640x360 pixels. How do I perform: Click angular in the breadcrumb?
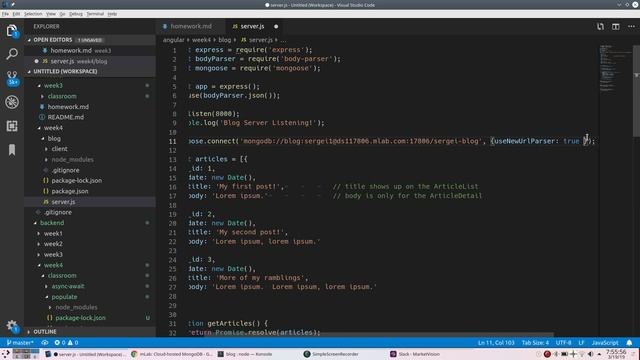[173, 40]
